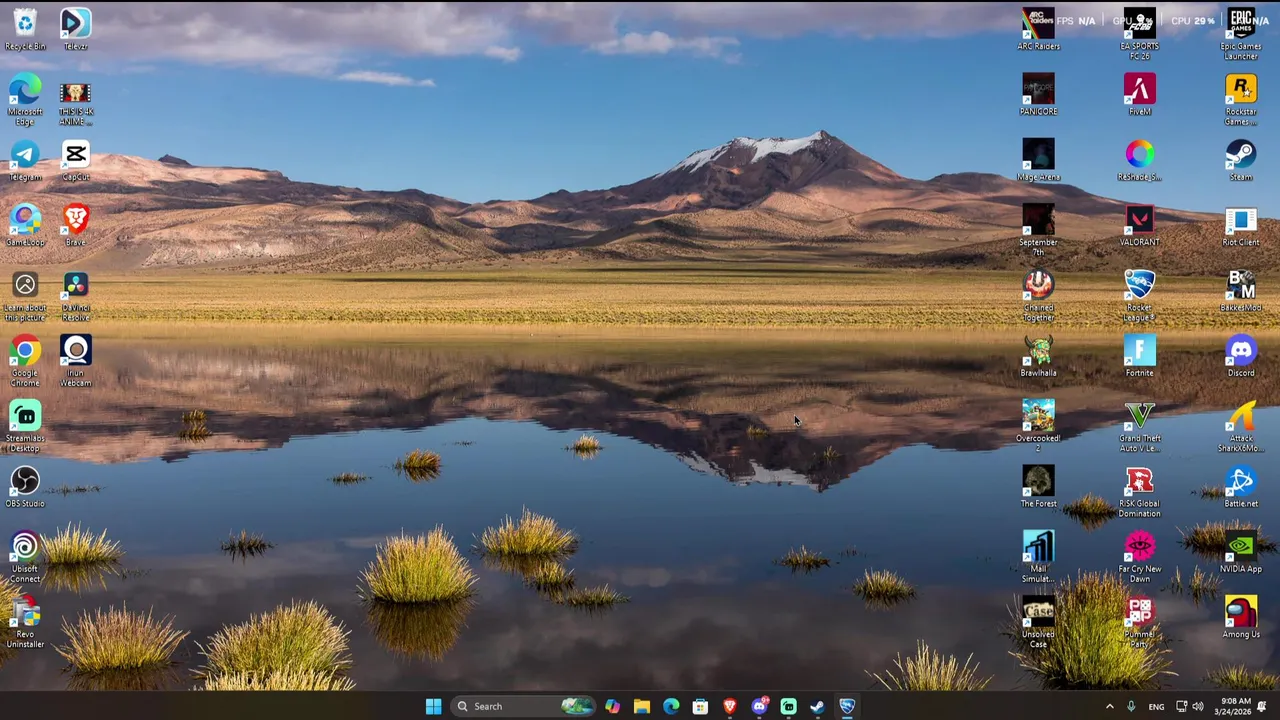Open the notification bell in tray

point(1262,706)
